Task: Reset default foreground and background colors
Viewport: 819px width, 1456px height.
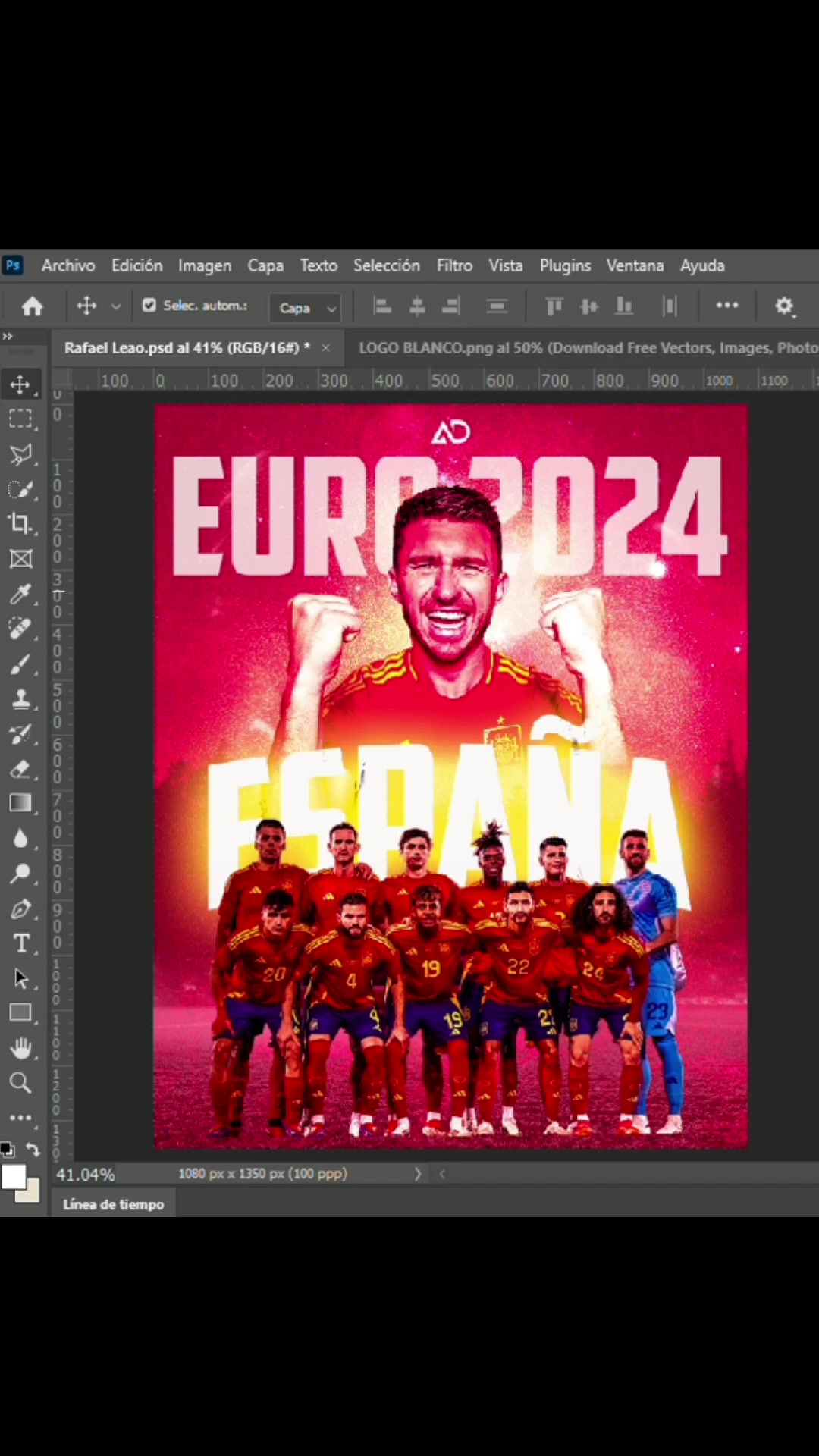Action: click(x=7, y=1150)
